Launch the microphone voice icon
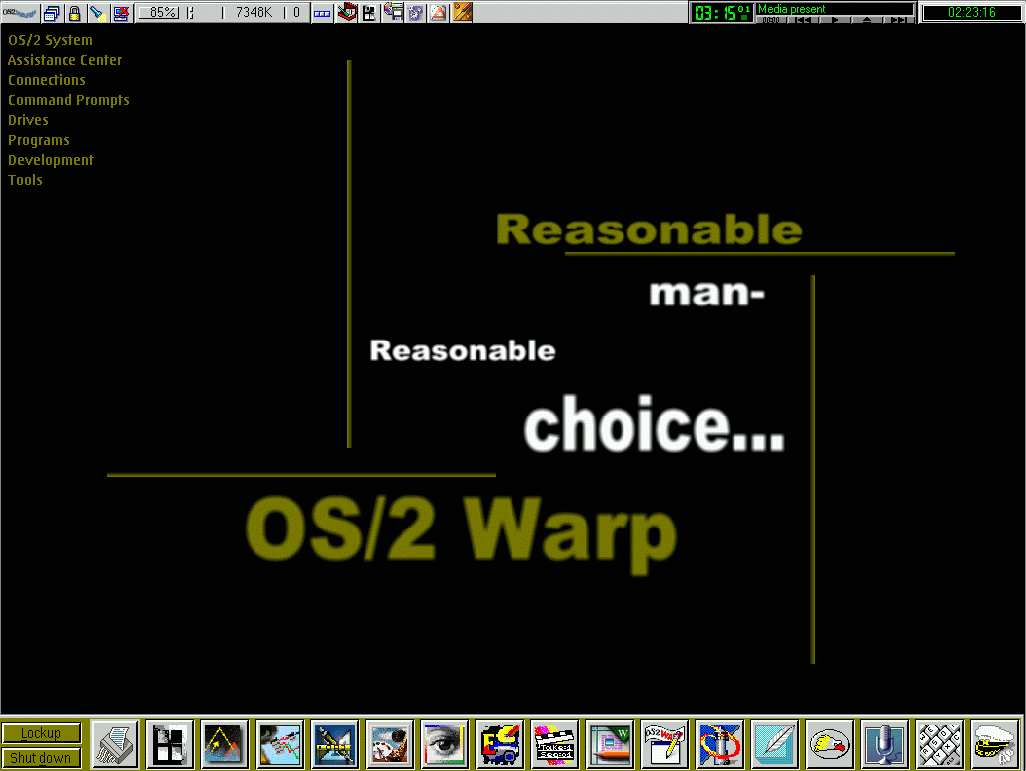The image size is (1026, 771). [885, 744]
